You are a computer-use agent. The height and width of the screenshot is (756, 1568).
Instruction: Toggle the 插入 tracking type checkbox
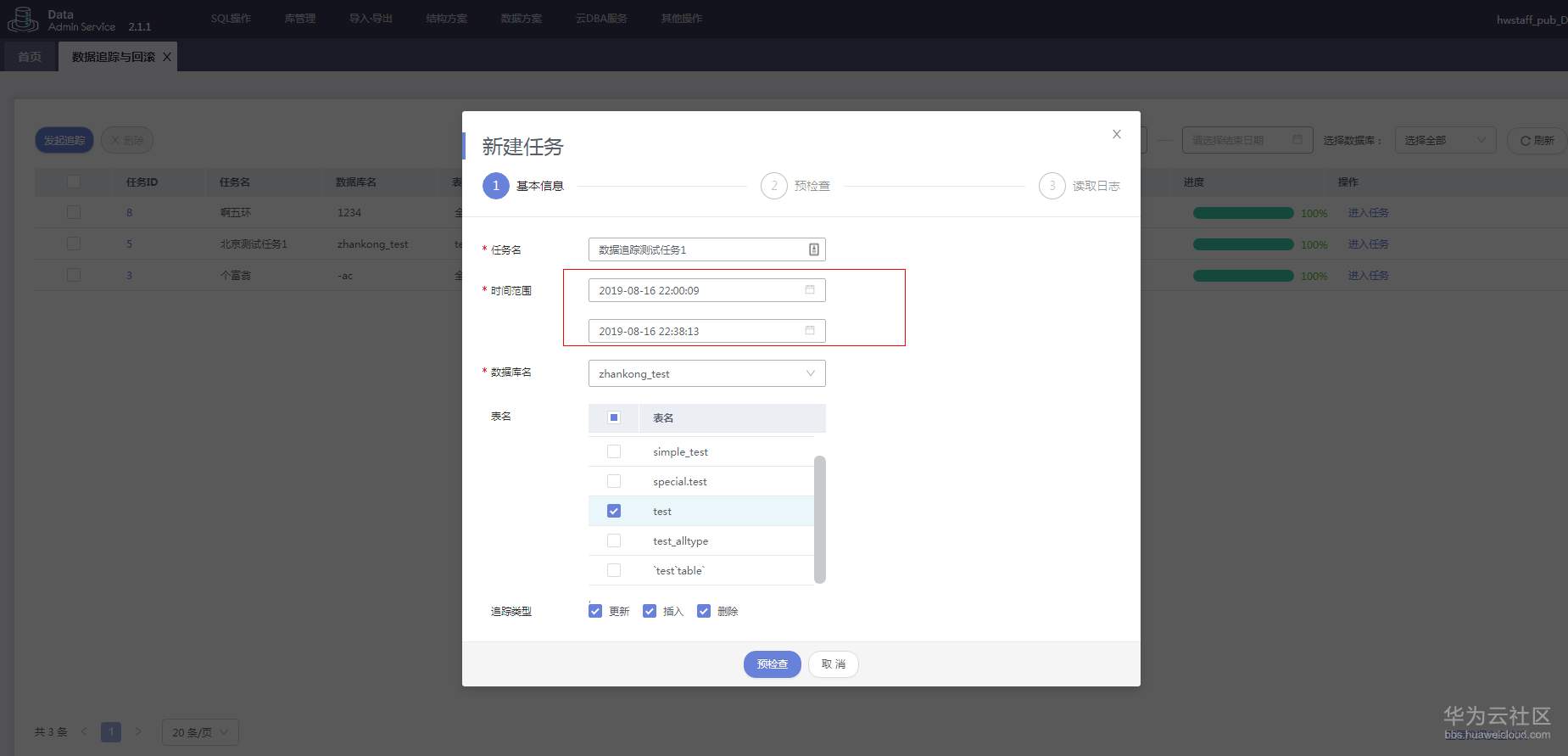pyautogui.click(x=650, y=611)
